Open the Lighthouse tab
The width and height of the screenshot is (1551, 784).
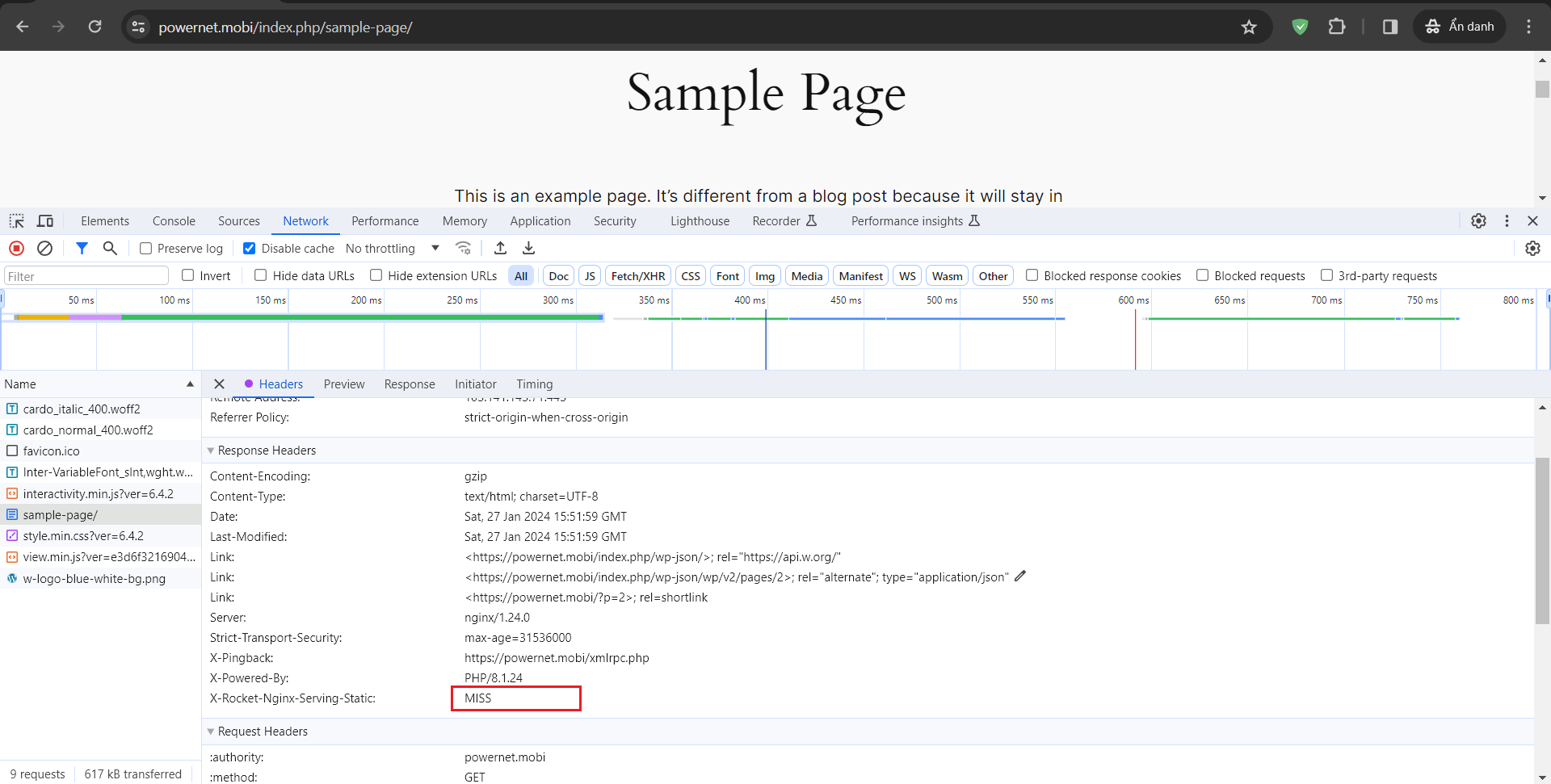click(700, 221)
